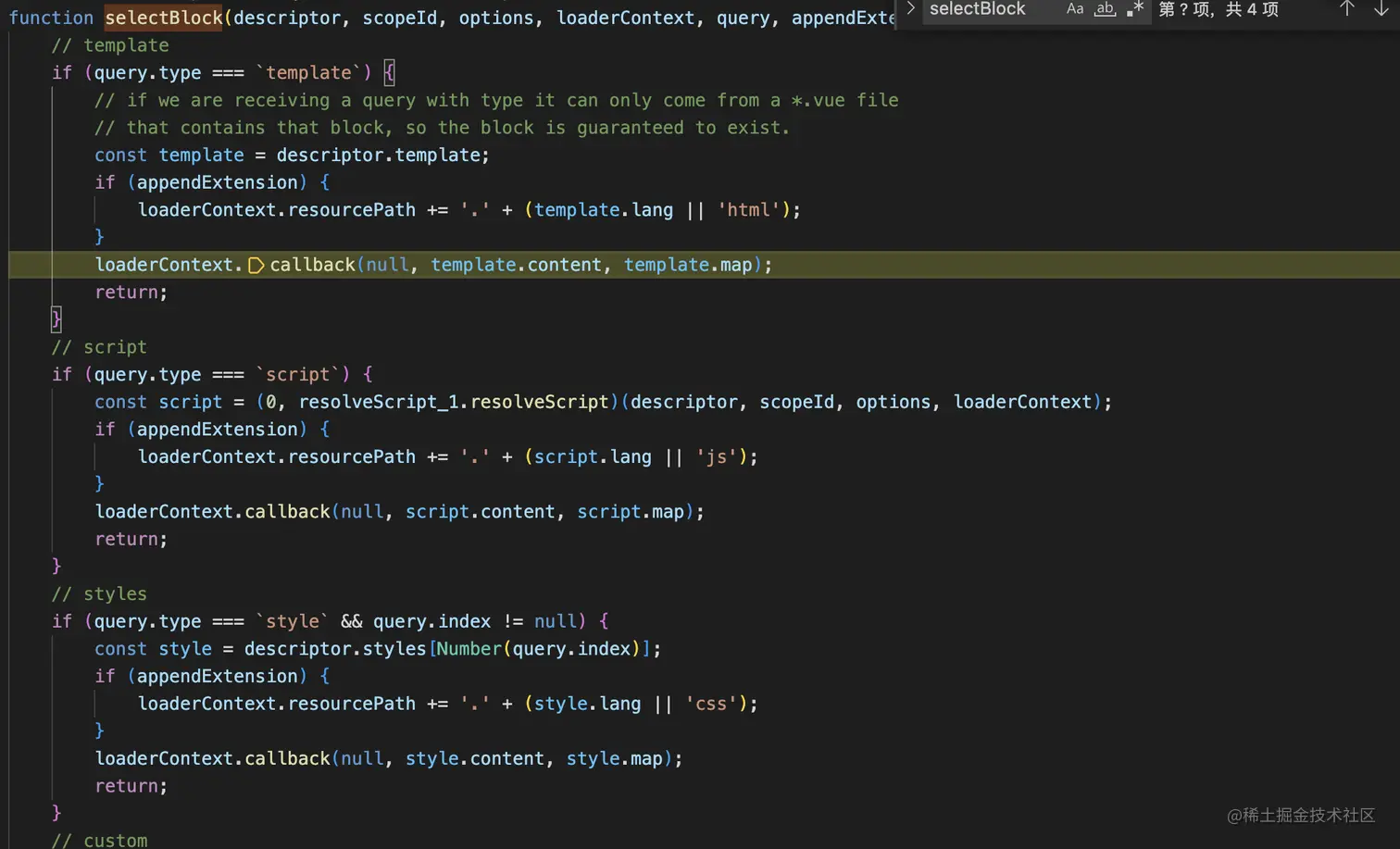
Task: Click 'scopeId' parameter in selectBlock signature
Action: click(x=400, y=18)
